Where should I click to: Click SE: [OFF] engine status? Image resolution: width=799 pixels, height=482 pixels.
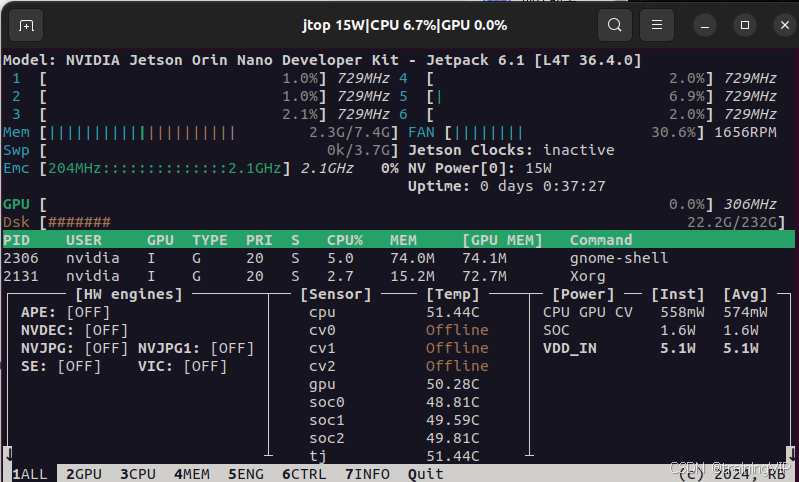pos(61,366)
